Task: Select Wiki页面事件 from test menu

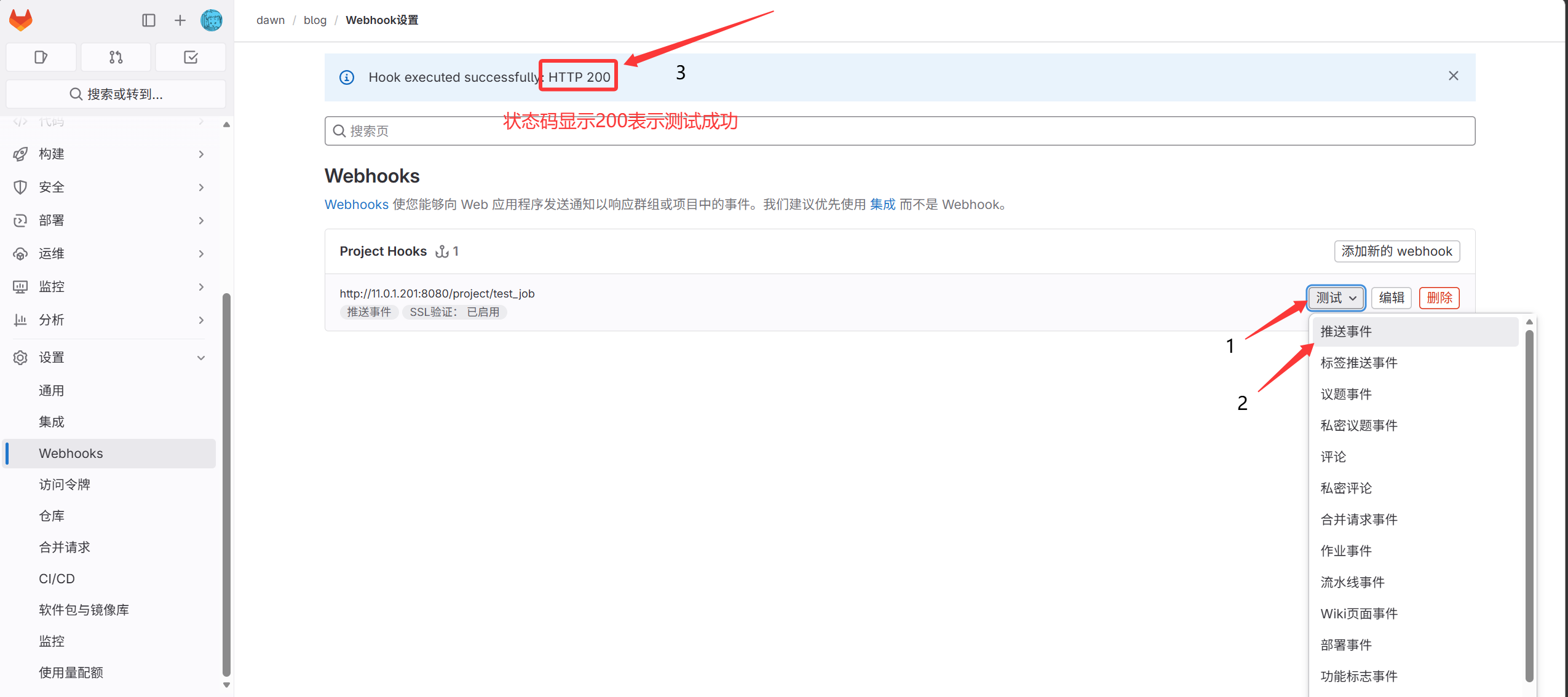Action: [1416, 614]
